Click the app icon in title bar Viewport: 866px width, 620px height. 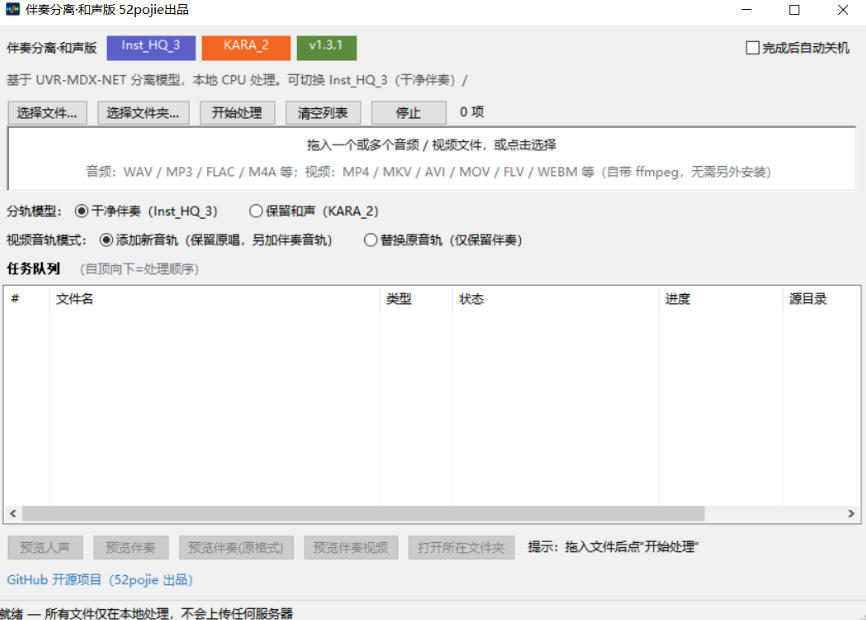(13, 9)
